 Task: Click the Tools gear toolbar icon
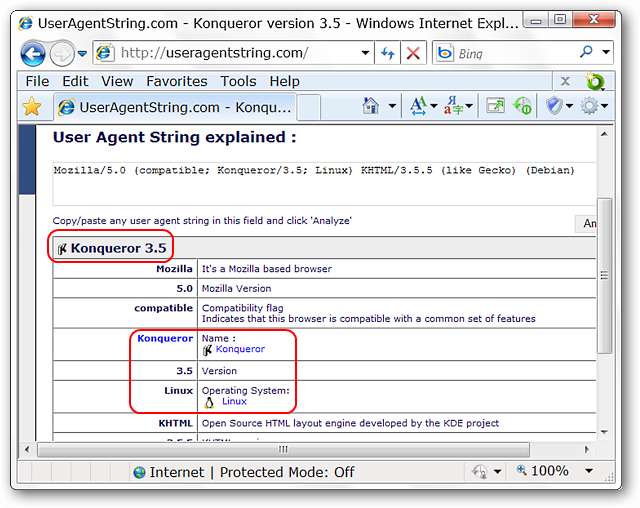pyautogui.click(x=589, y=105)
